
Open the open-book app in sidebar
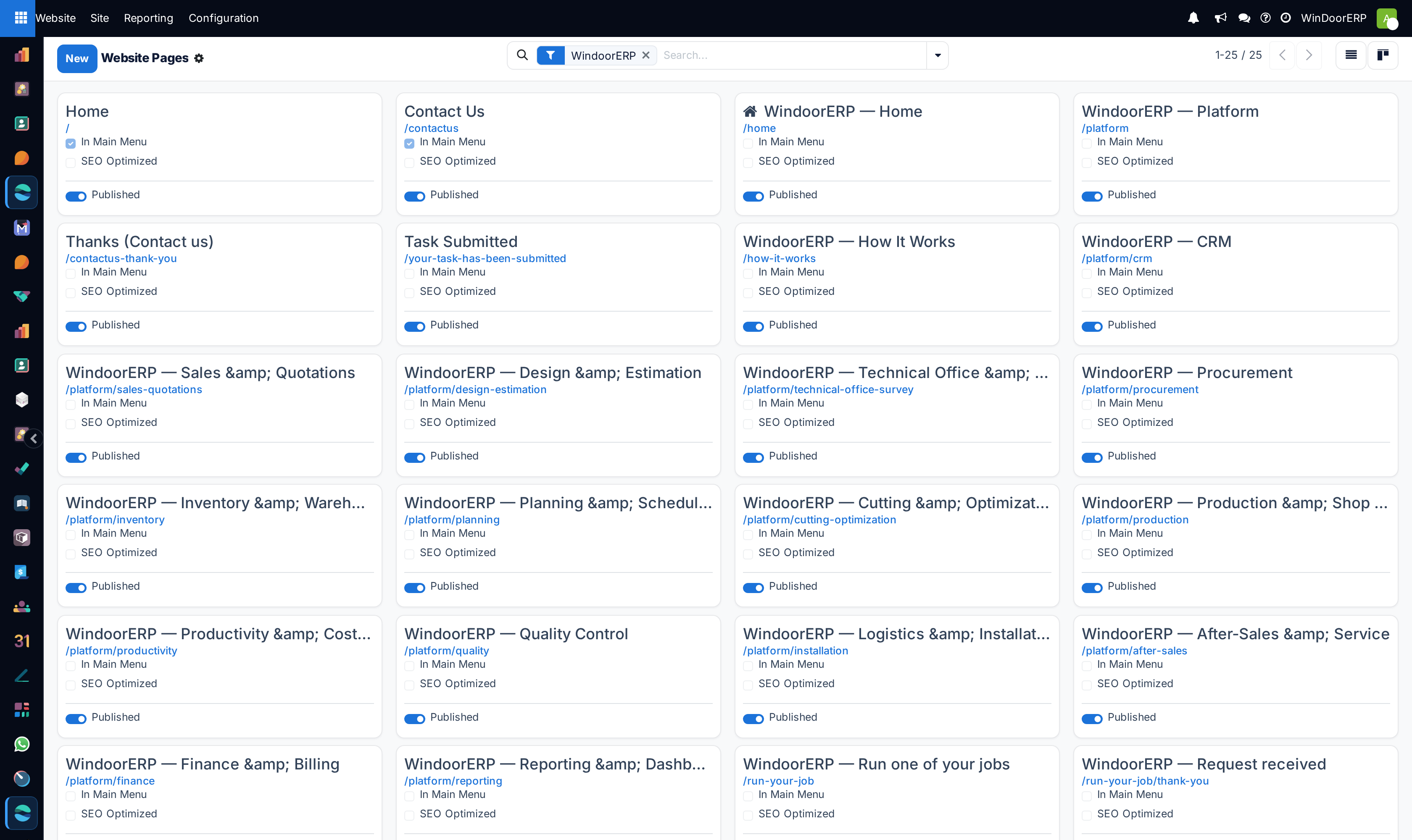[x=21, y=503]
